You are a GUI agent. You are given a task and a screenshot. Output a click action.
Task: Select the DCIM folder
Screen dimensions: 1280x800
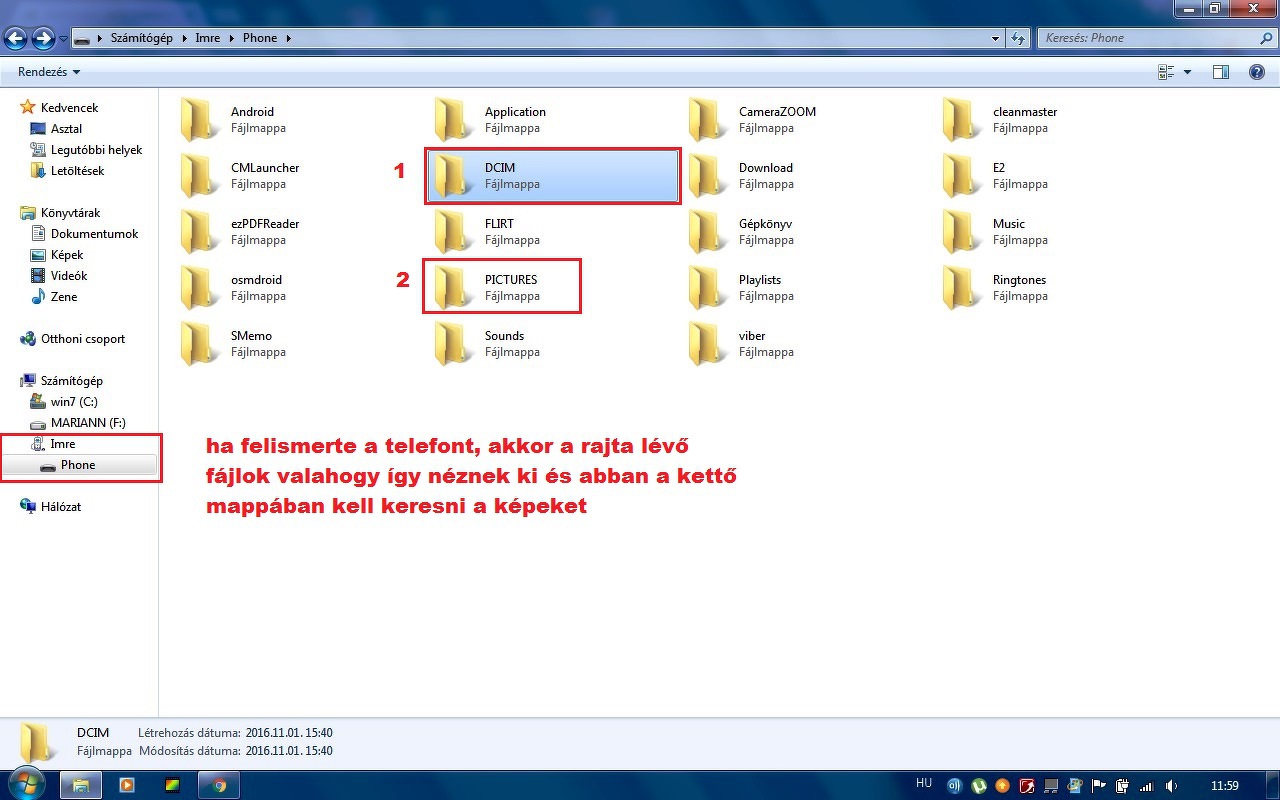click(x=553, y=176)
